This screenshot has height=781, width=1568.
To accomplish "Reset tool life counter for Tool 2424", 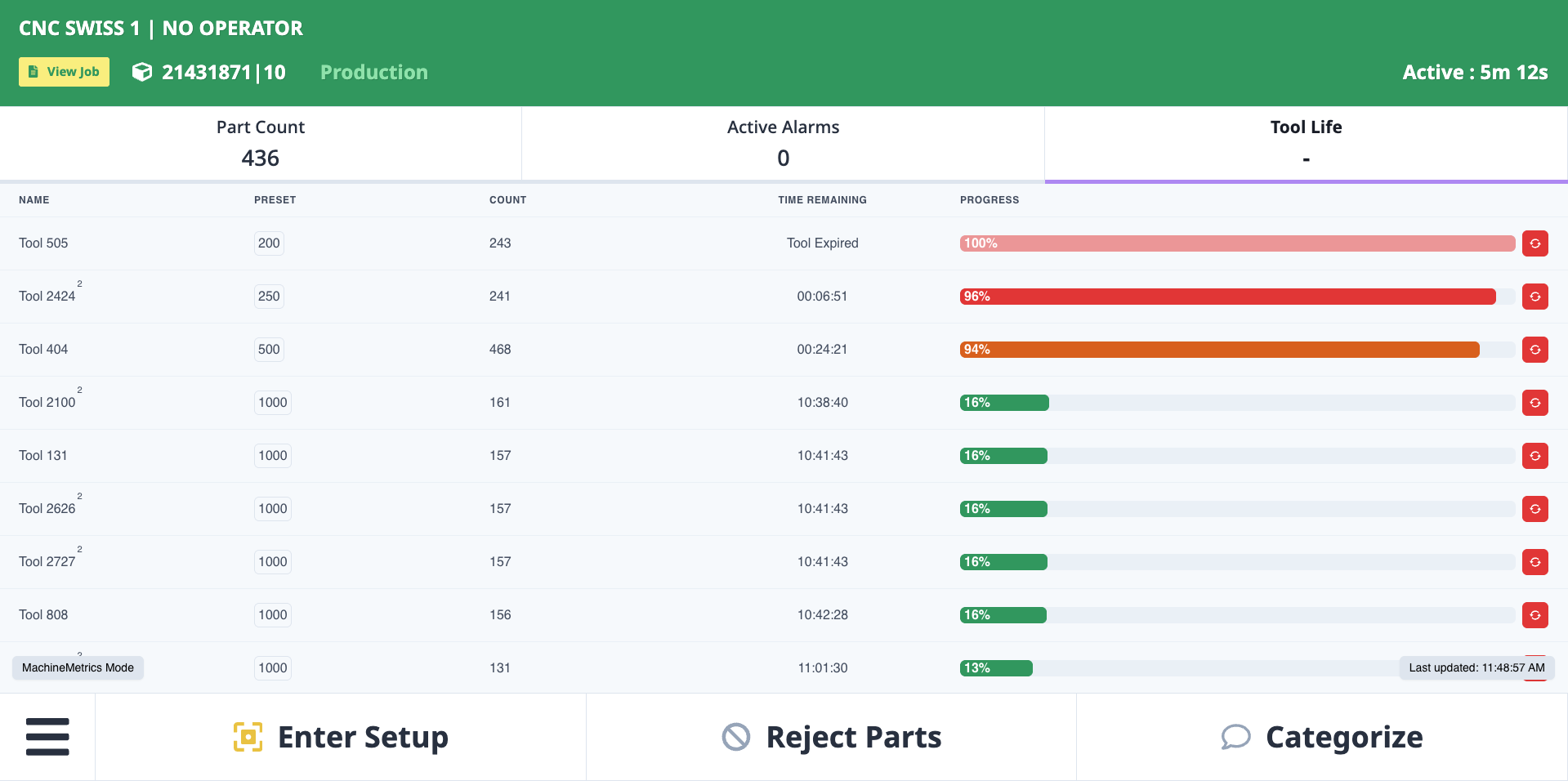I will pyautogui.click(x=1535, y=297).
